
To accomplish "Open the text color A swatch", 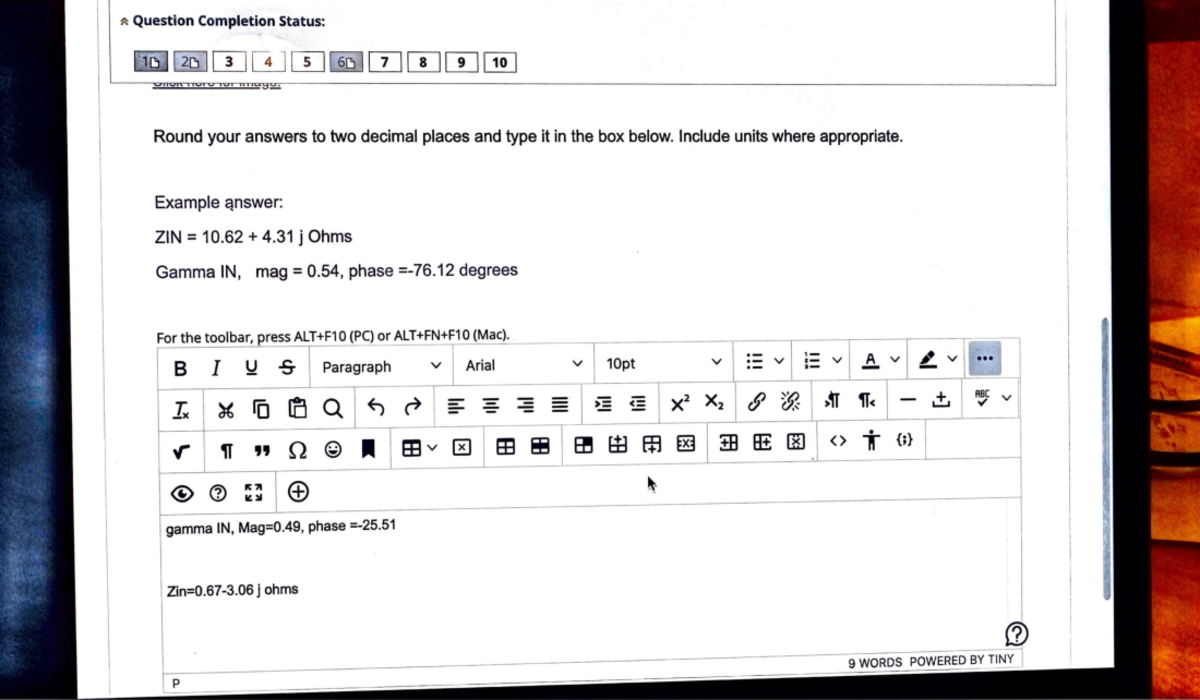I will [870, 359].
